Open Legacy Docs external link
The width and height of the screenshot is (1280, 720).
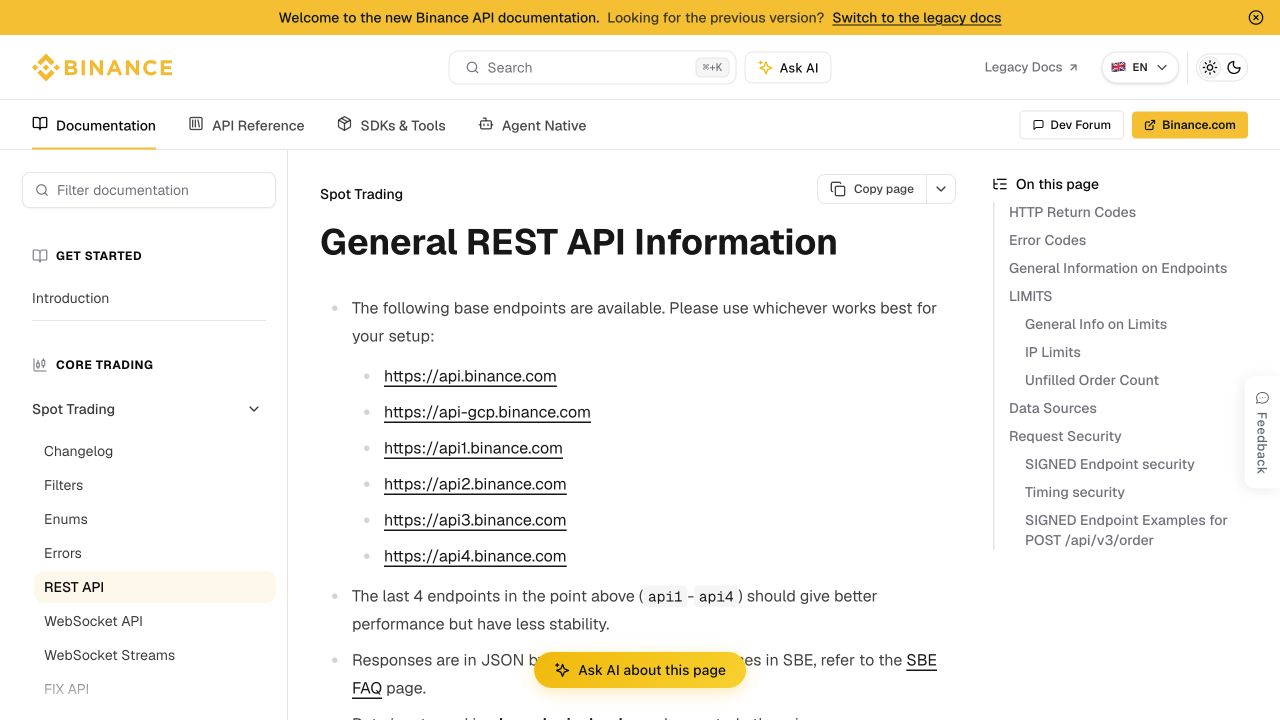[1031, 67]
